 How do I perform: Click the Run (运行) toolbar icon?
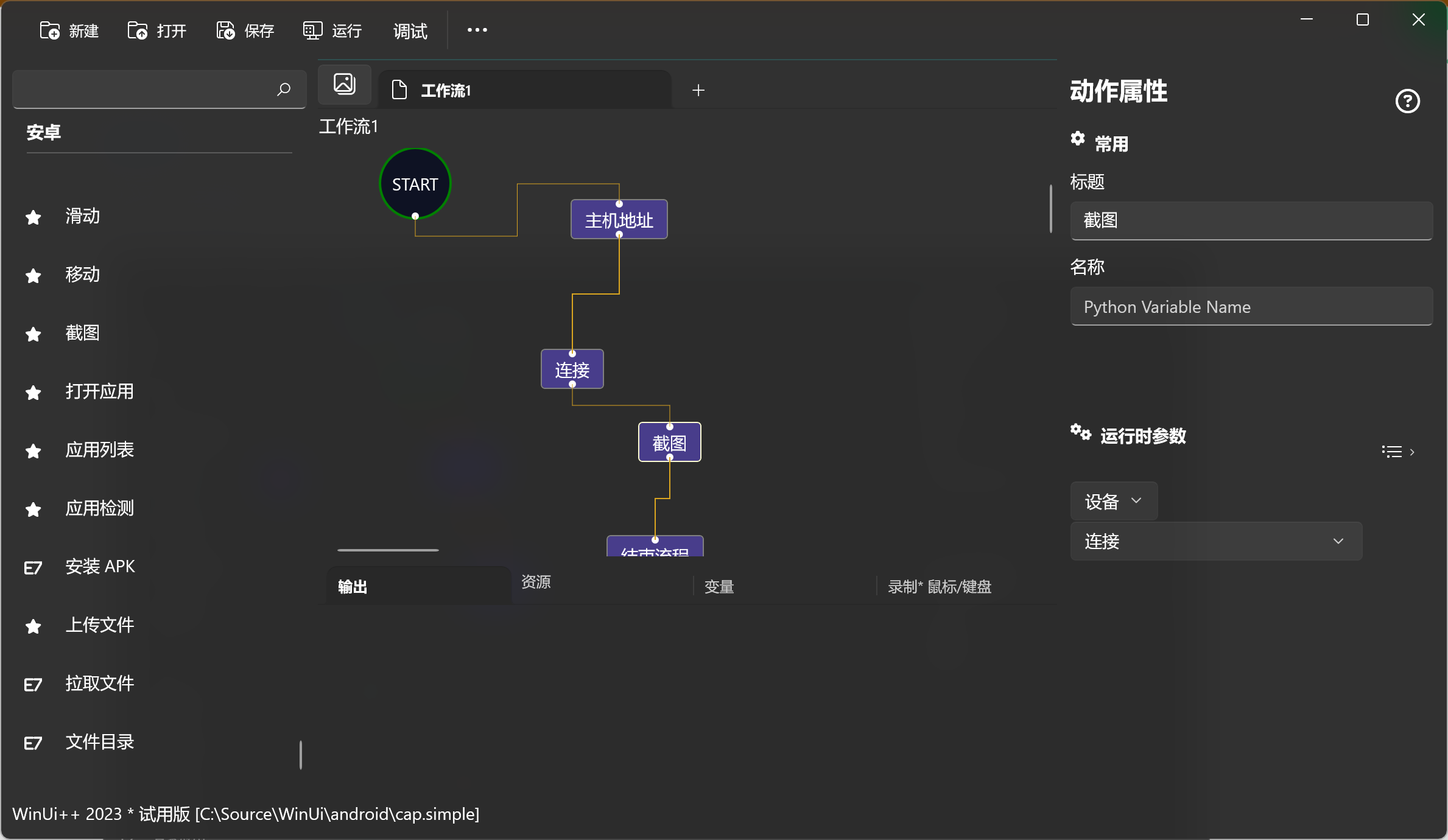pyautogui.click(x=312, y=30)
